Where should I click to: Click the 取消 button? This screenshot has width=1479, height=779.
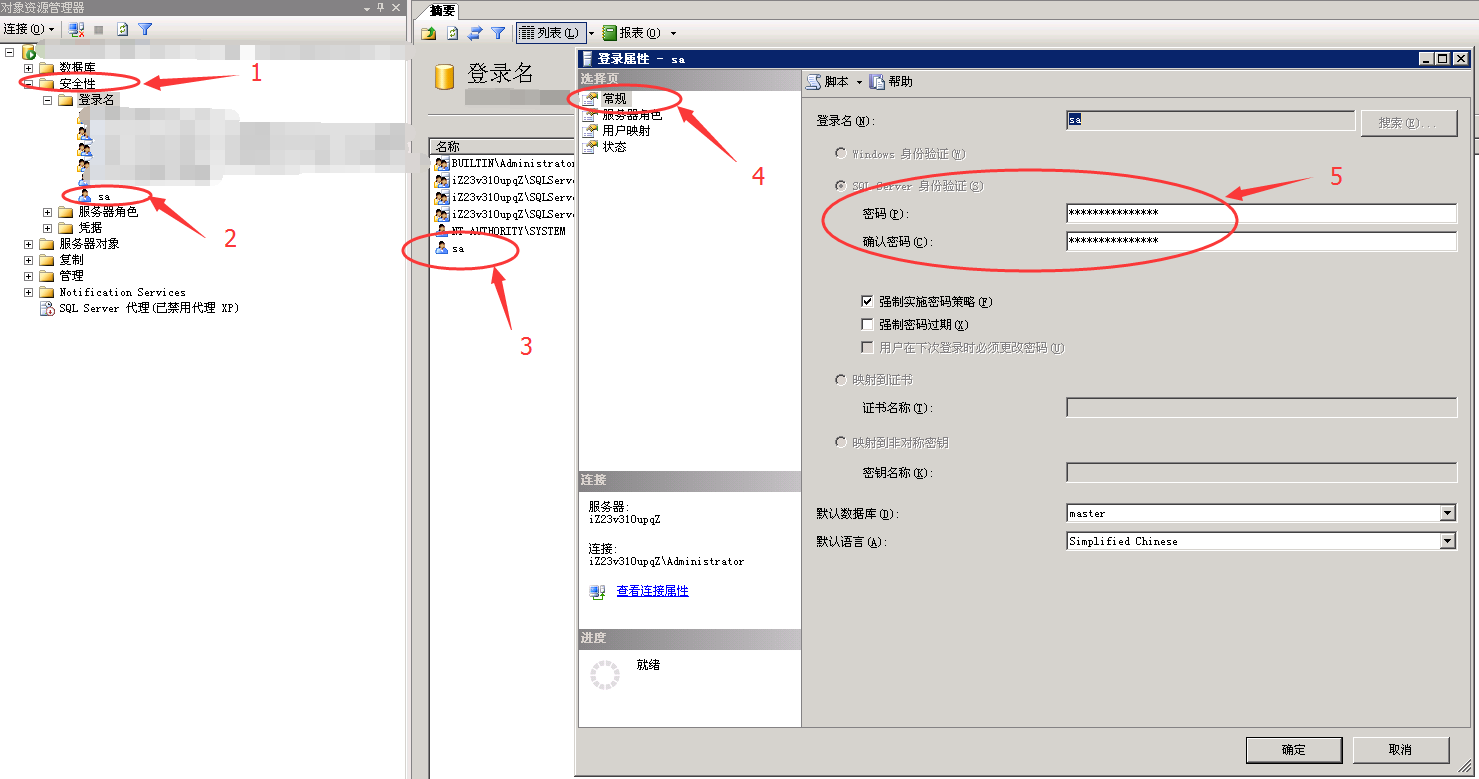pyautogui.click(x=1400, y=749)
